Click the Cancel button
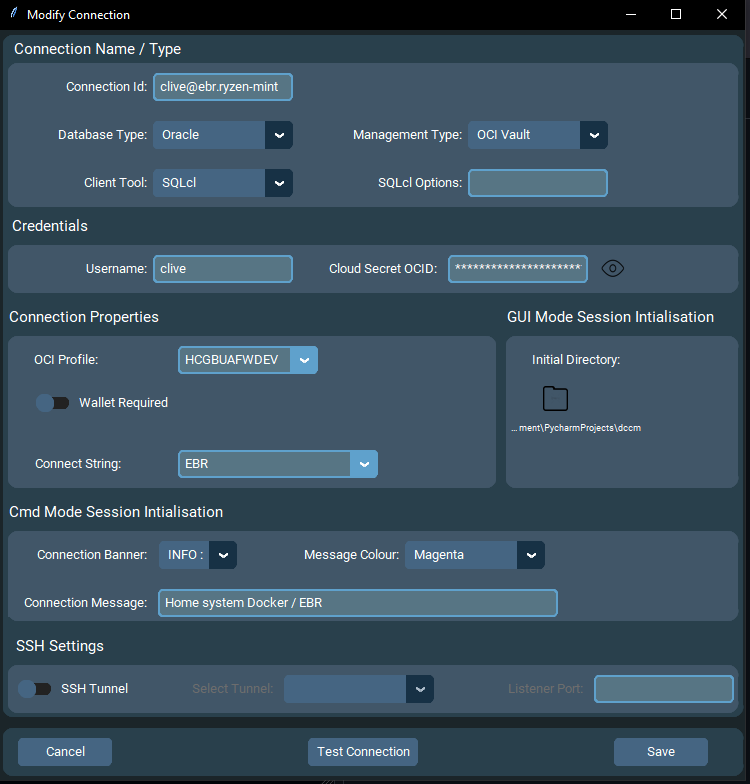The image size is (750, 784). (65, 752)
